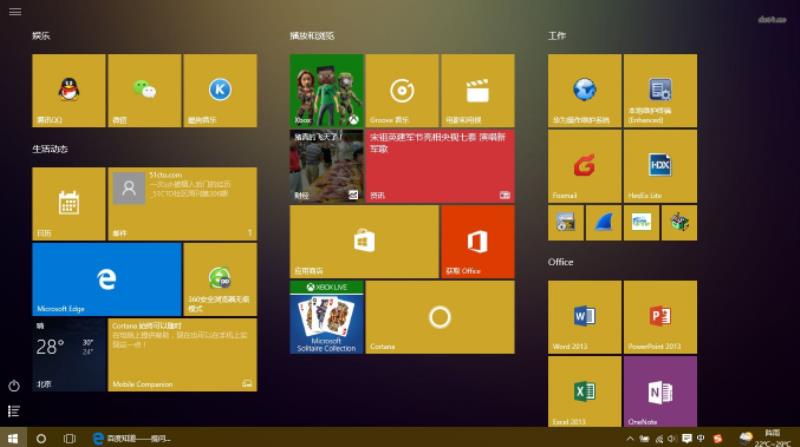
Task: Click the Get Office tile
Action: tap(478, 242)
